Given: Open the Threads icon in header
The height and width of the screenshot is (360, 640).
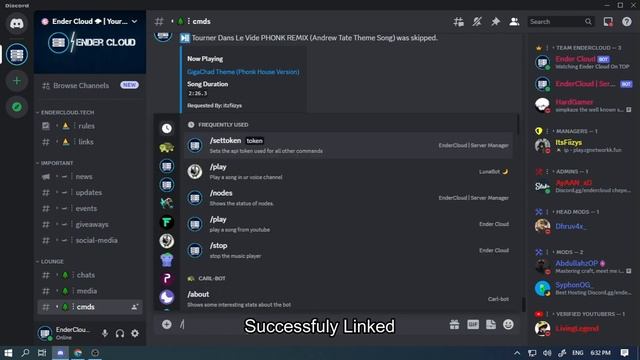Looking at the screenshot, I should 458,22.
